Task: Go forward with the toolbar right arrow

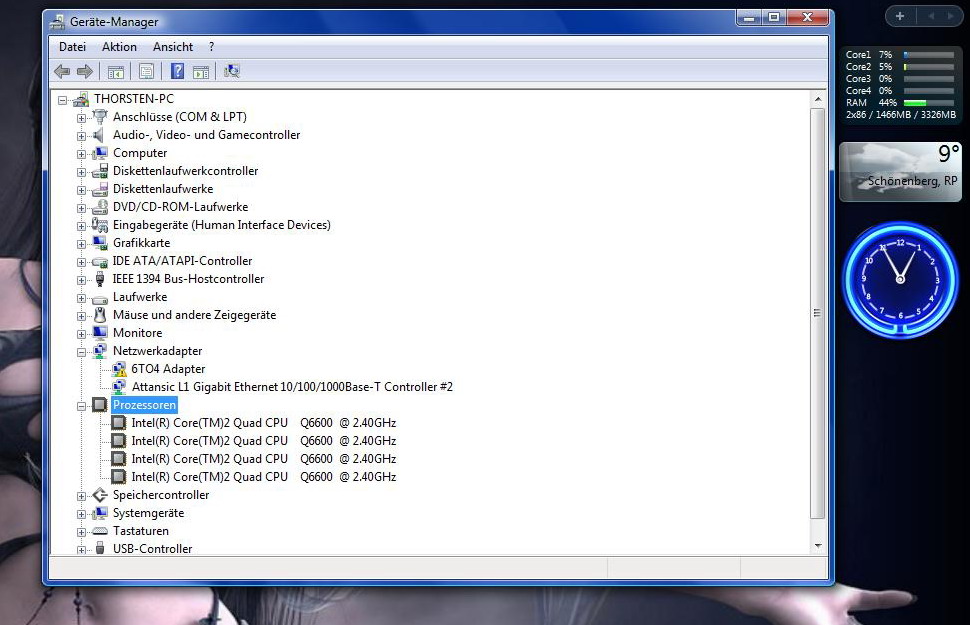Action: pyautogui.click(x=85, y=72)
